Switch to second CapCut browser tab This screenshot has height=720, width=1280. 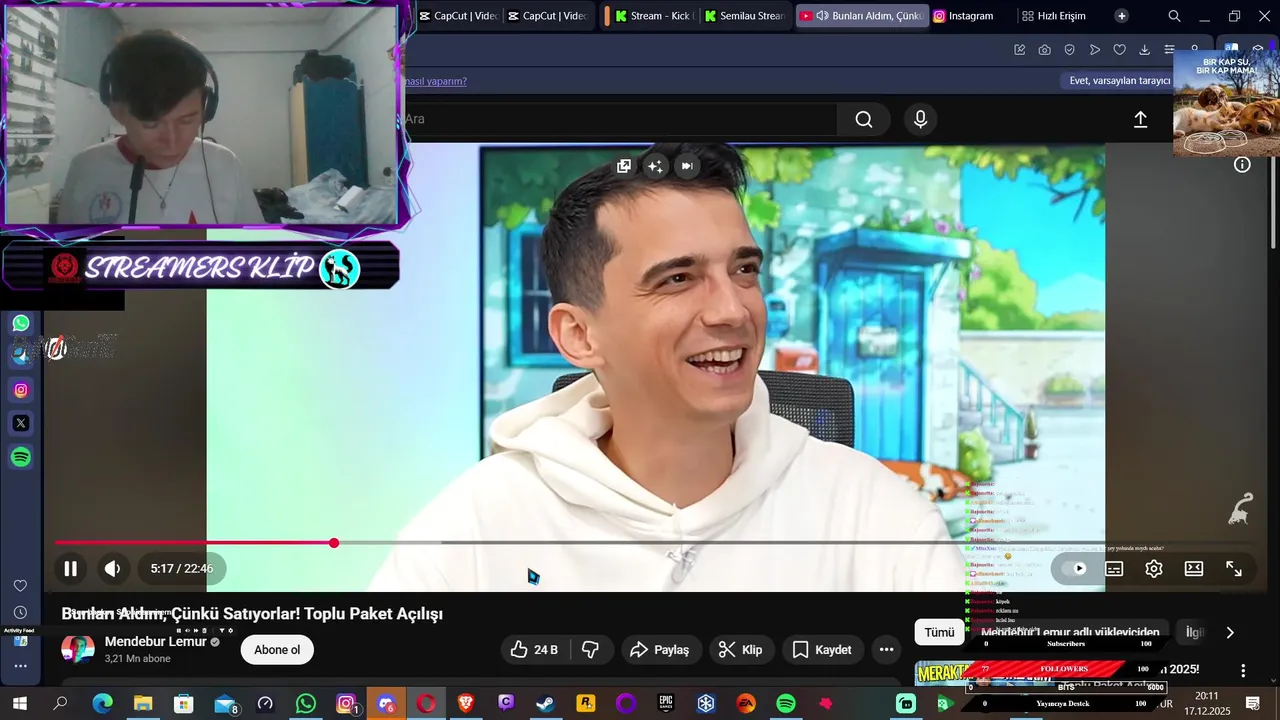[547, 16]
